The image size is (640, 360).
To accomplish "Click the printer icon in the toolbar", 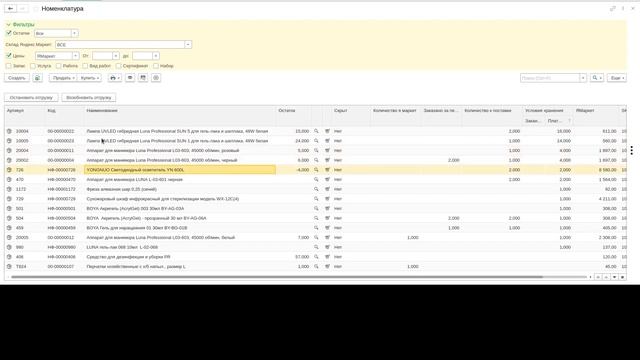I will tap(115, 78).
